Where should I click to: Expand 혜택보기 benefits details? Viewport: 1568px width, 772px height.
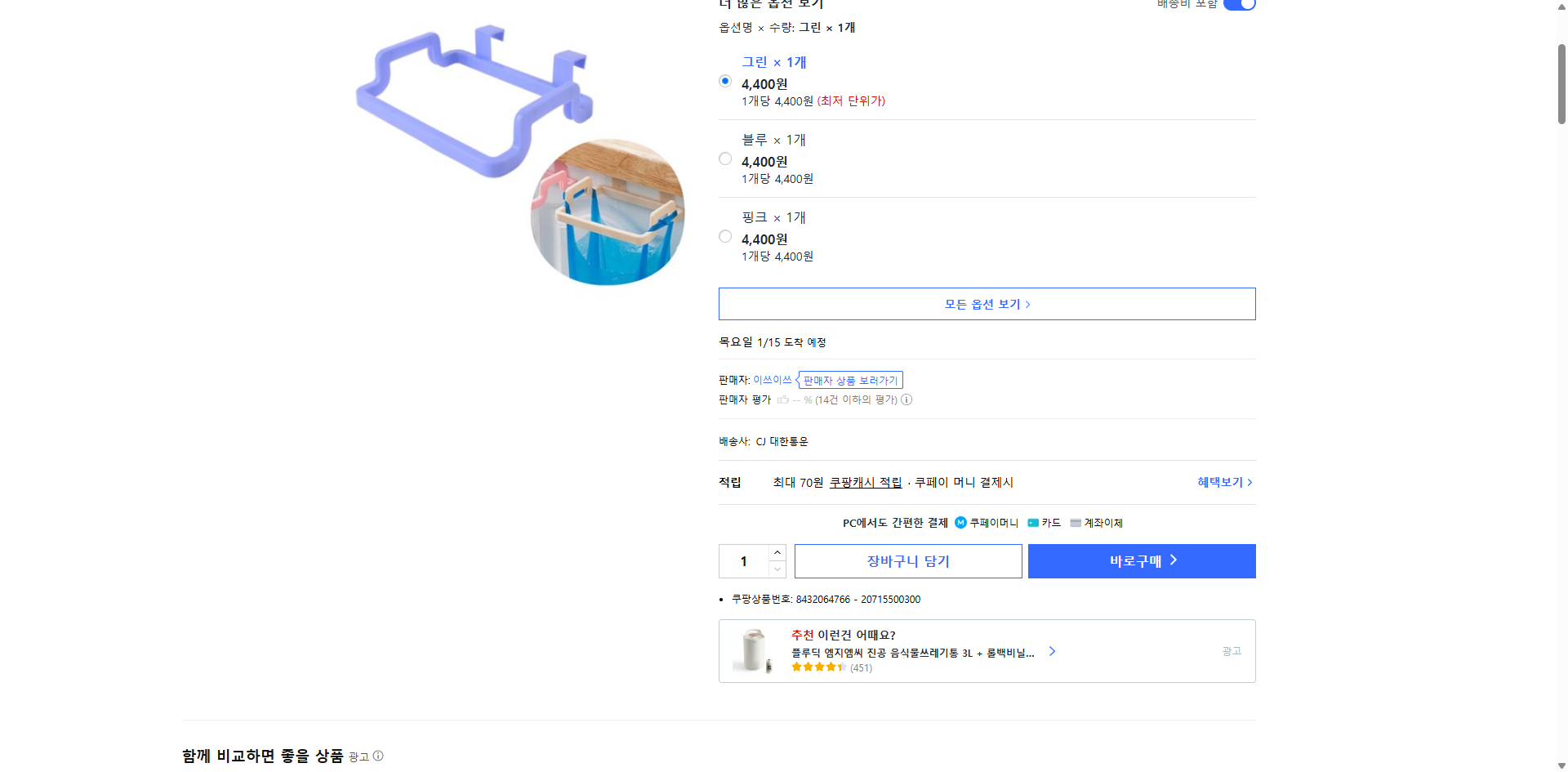pos(1222,482)
